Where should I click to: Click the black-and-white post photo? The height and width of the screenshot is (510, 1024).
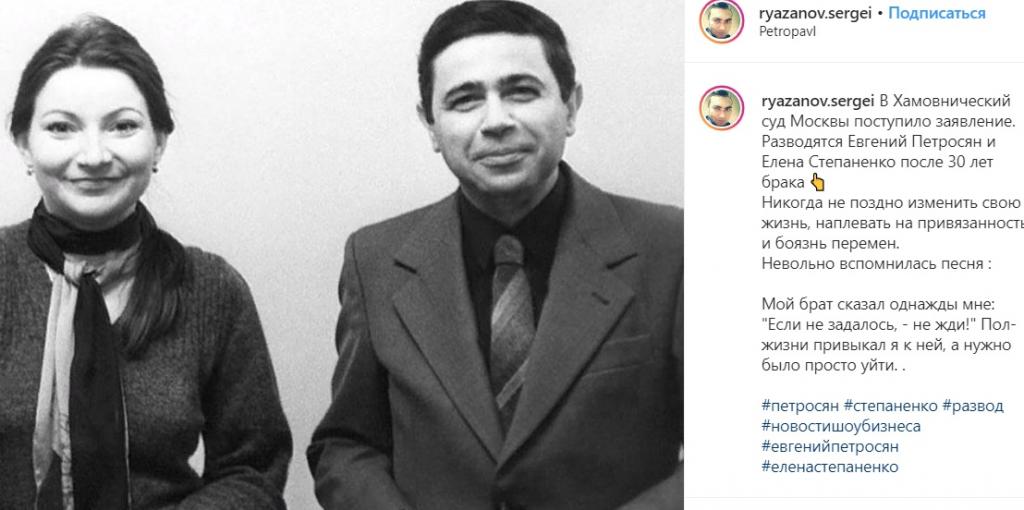point(342,255)
